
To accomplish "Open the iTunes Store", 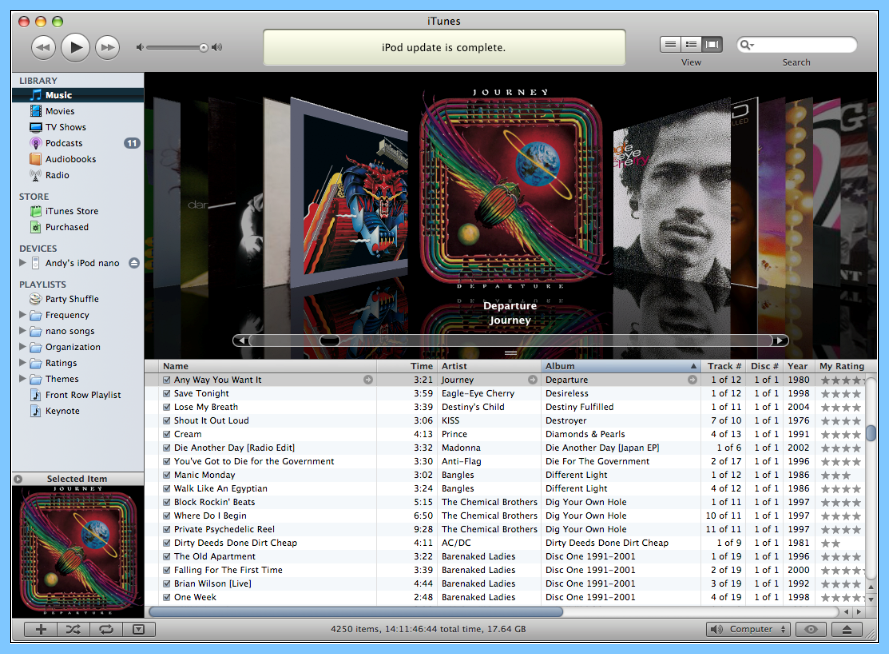I will pyautogui.click(x=71, y=211).
